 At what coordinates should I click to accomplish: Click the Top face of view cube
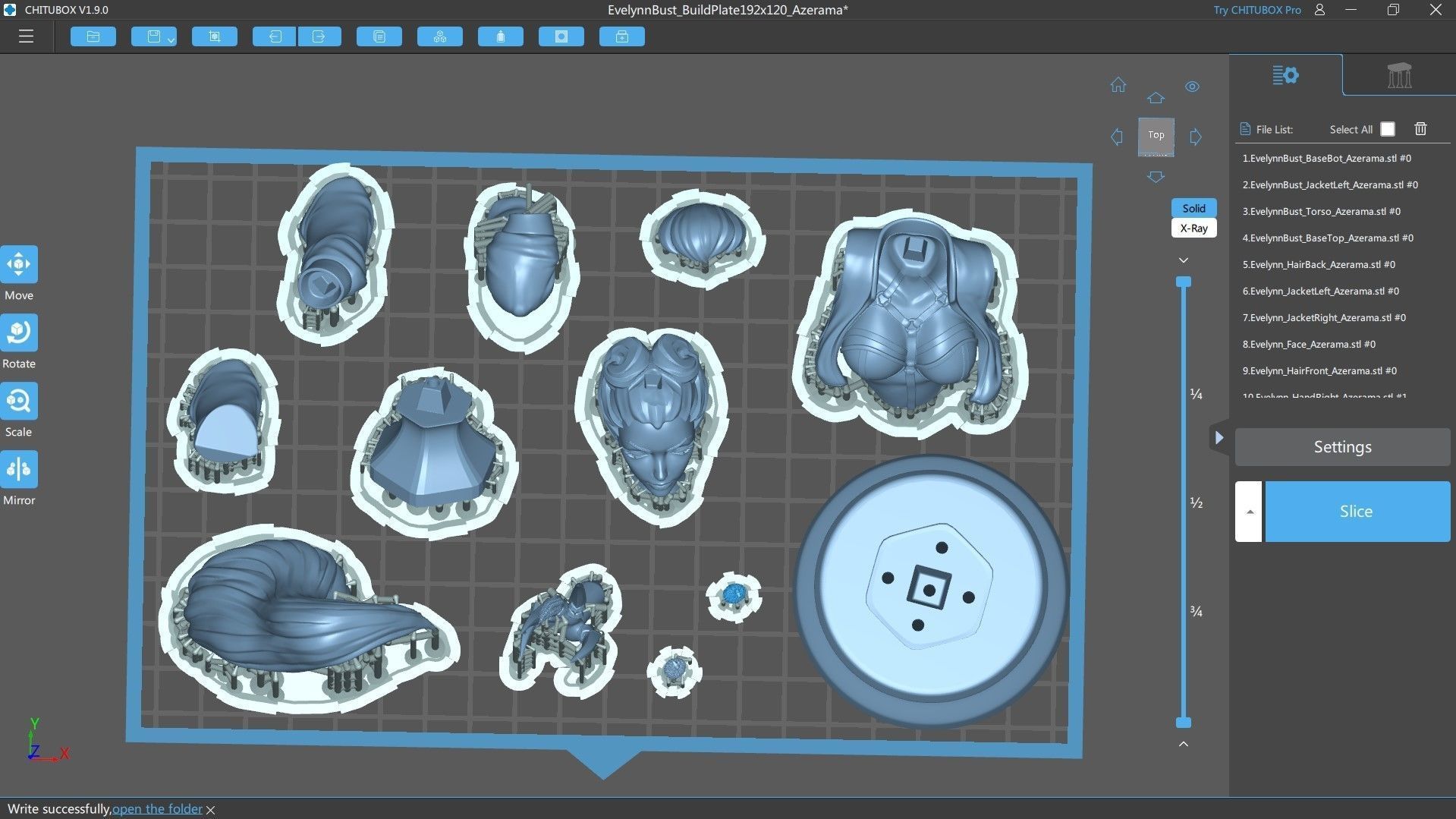coord(1156,135)
